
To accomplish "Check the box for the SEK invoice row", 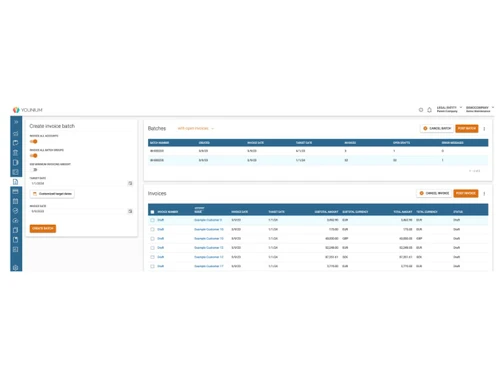I will 152,257.
